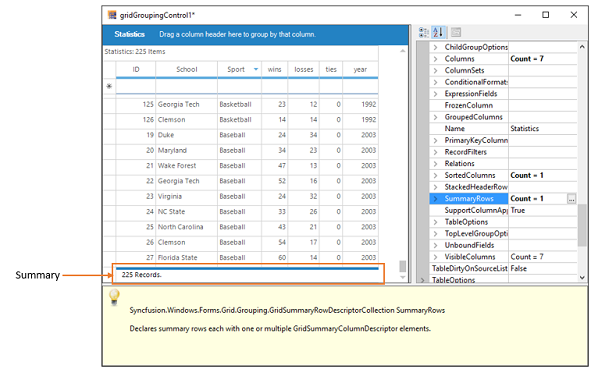Click the 225 Records summary row
The width and height of the screenshot is (591, 369).
coord(247,275)
